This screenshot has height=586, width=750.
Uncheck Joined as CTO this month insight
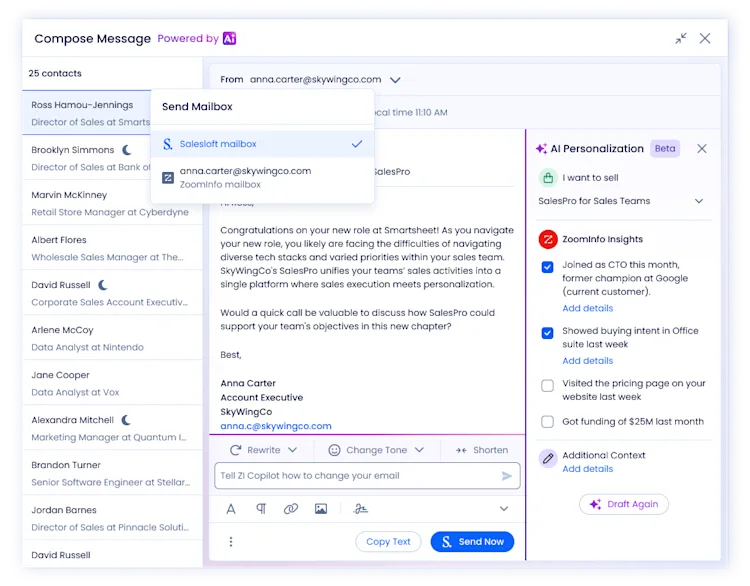point(548,266)
